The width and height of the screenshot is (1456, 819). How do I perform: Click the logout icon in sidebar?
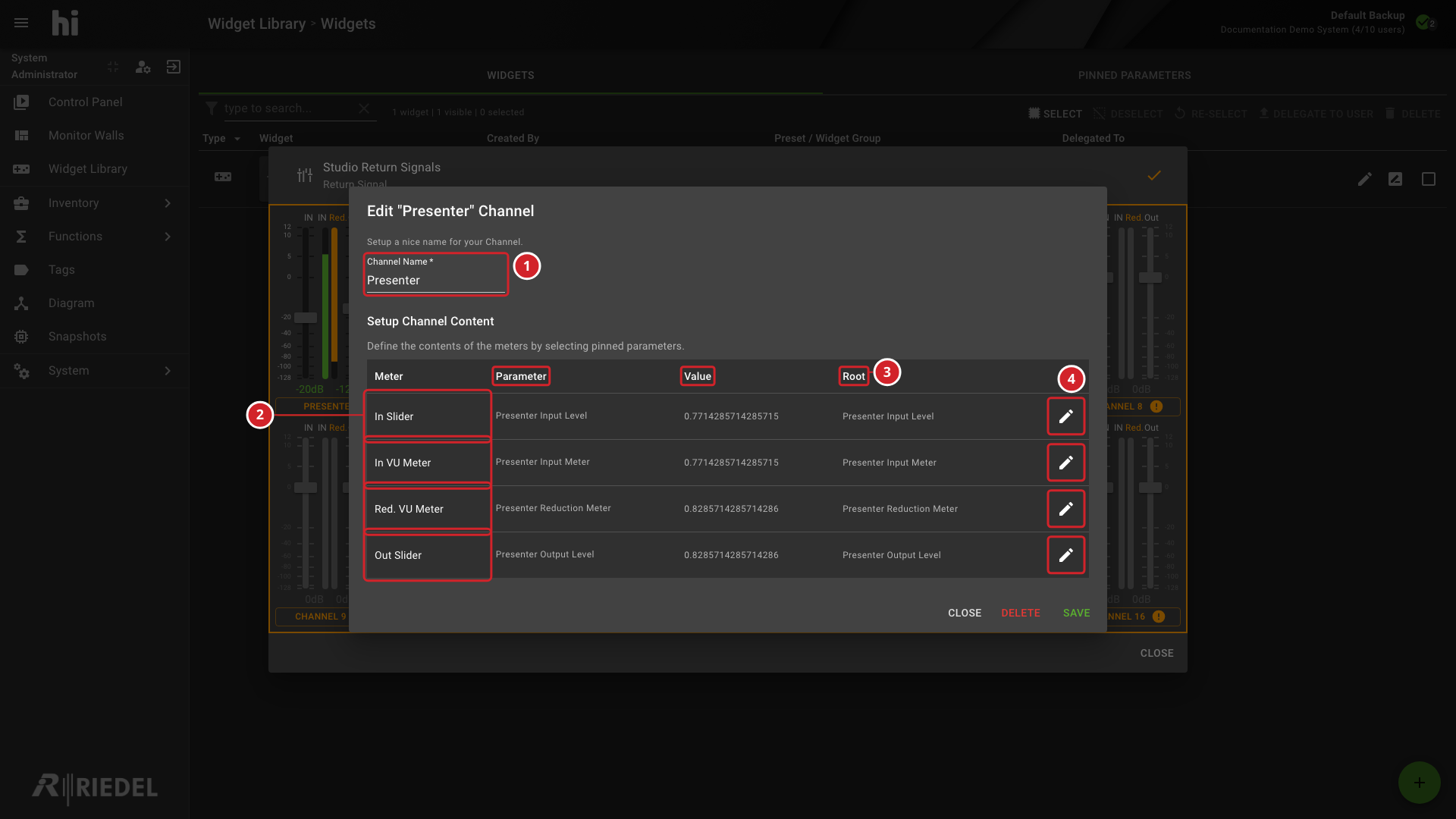174,67
